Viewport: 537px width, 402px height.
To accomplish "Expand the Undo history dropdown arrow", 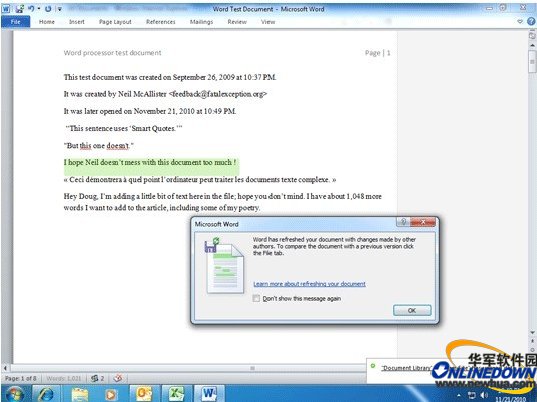I will 39,9.
